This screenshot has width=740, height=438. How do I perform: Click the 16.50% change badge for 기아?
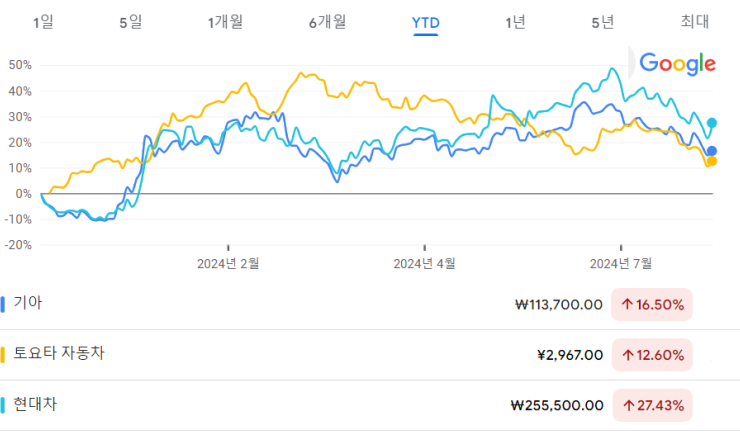[652, 304]
